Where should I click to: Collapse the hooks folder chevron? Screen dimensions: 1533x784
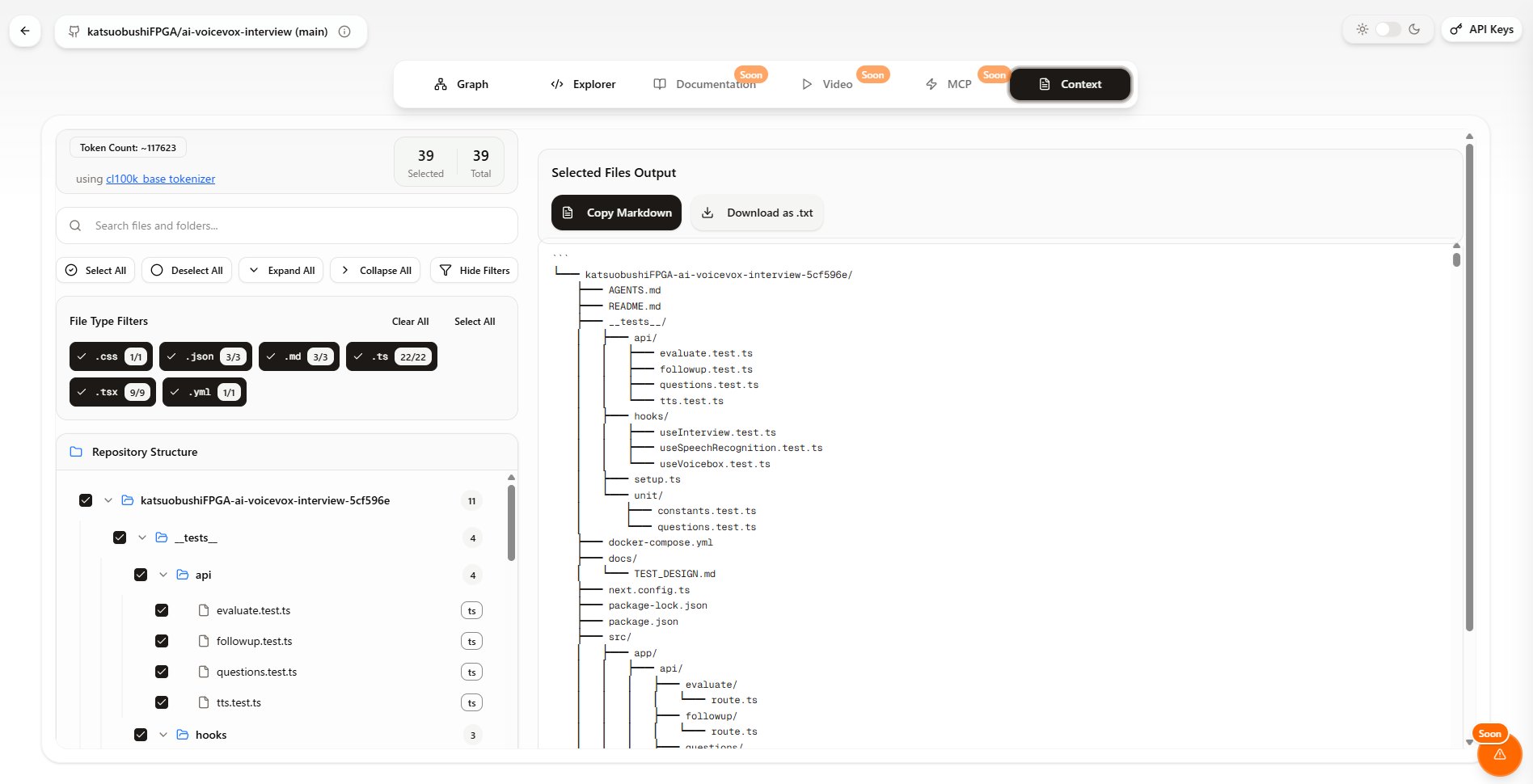163,735
